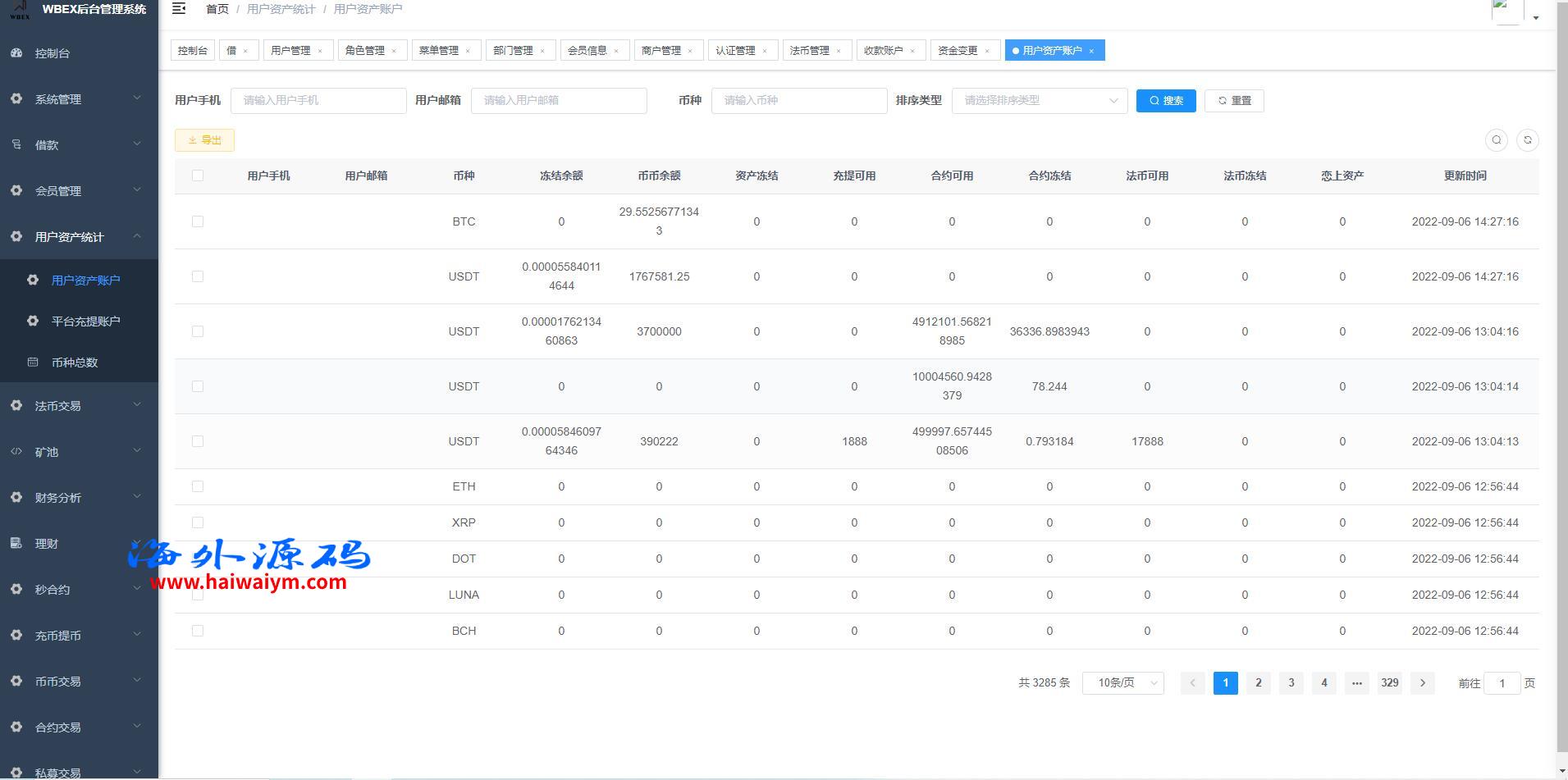Jump to page 329 in pagination
This screenshot has height=780, width=1568.
[x=1389, y=683]
